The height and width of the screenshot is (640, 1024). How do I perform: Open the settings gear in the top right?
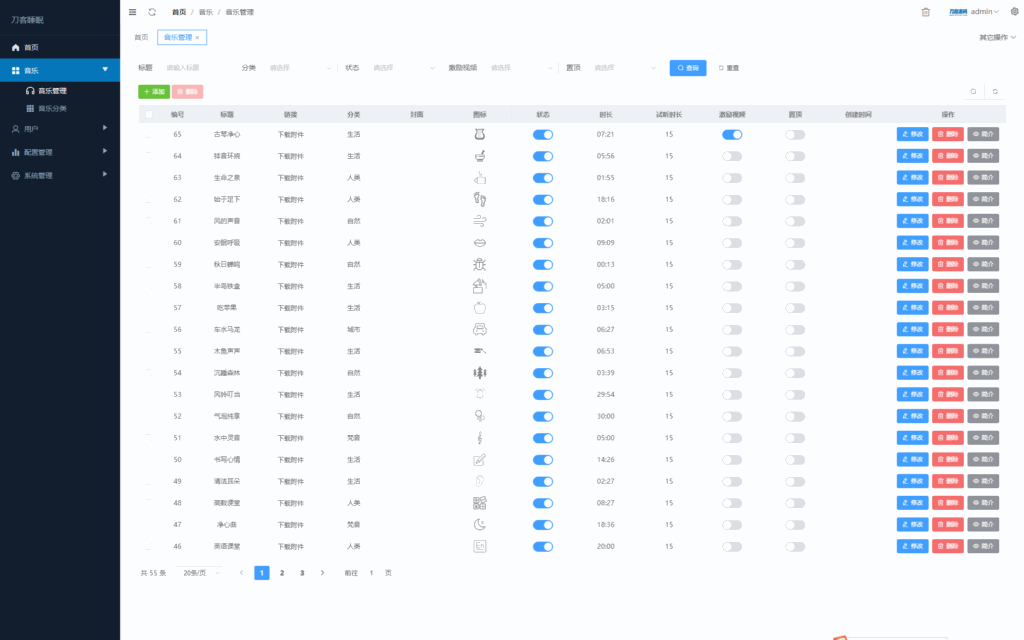1014,12
